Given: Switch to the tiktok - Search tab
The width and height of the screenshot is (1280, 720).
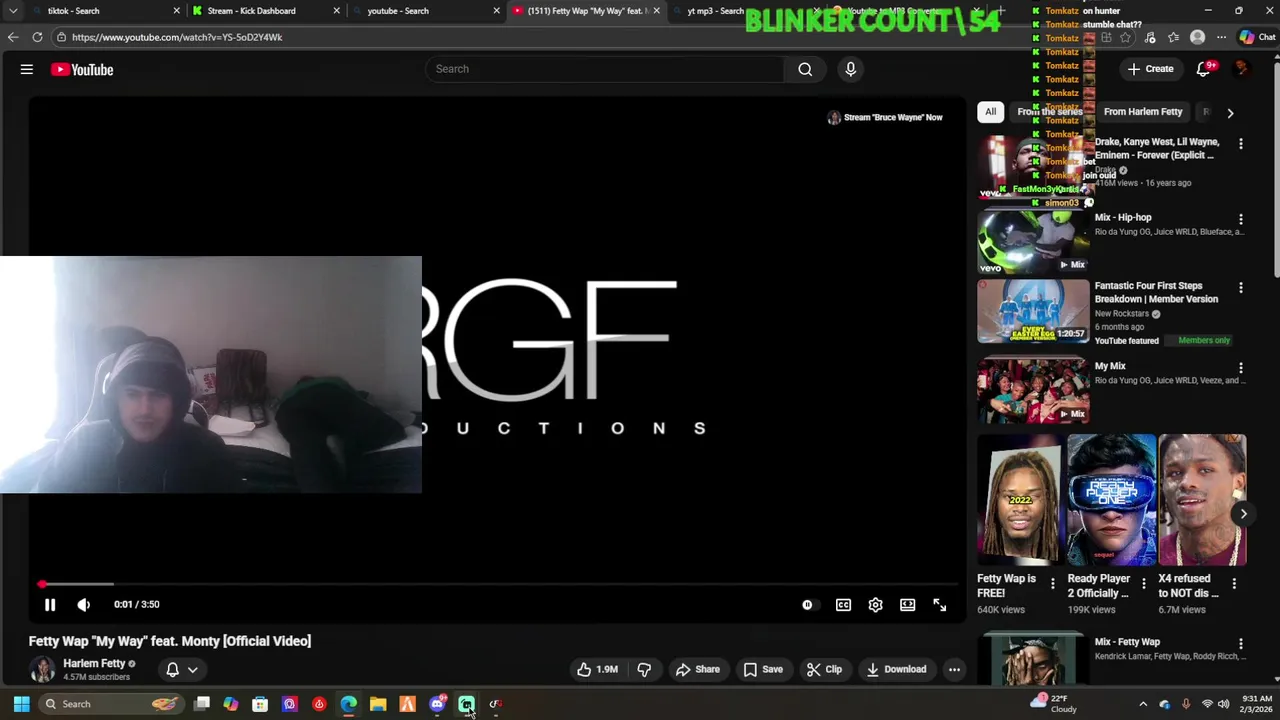Looking at the screenshot, I should click(x=108, y=11).
